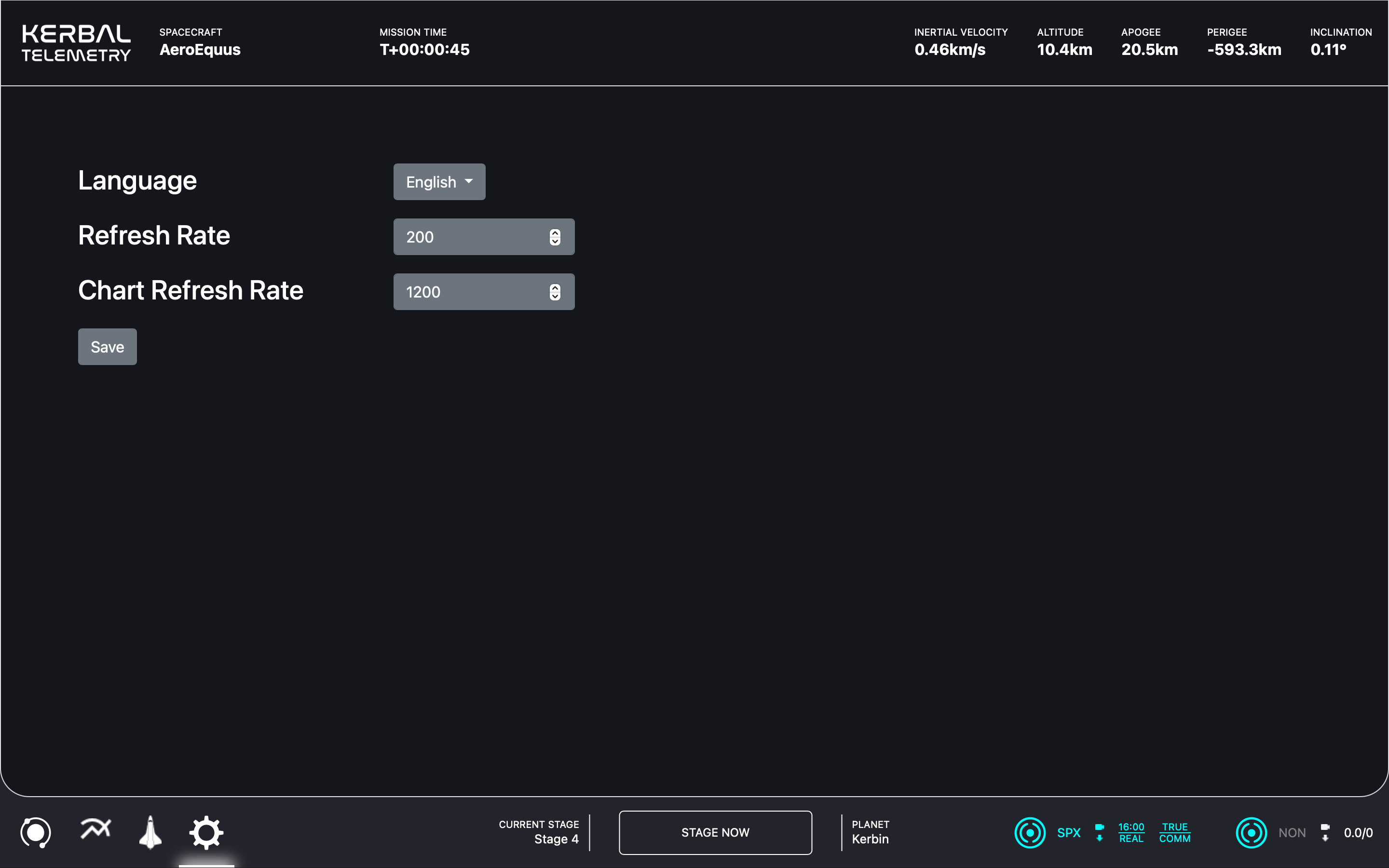This screenshot has height=868, width=1389.
Task: Click the Kerbal Telemetry logo
Action: tap(76, 43)
